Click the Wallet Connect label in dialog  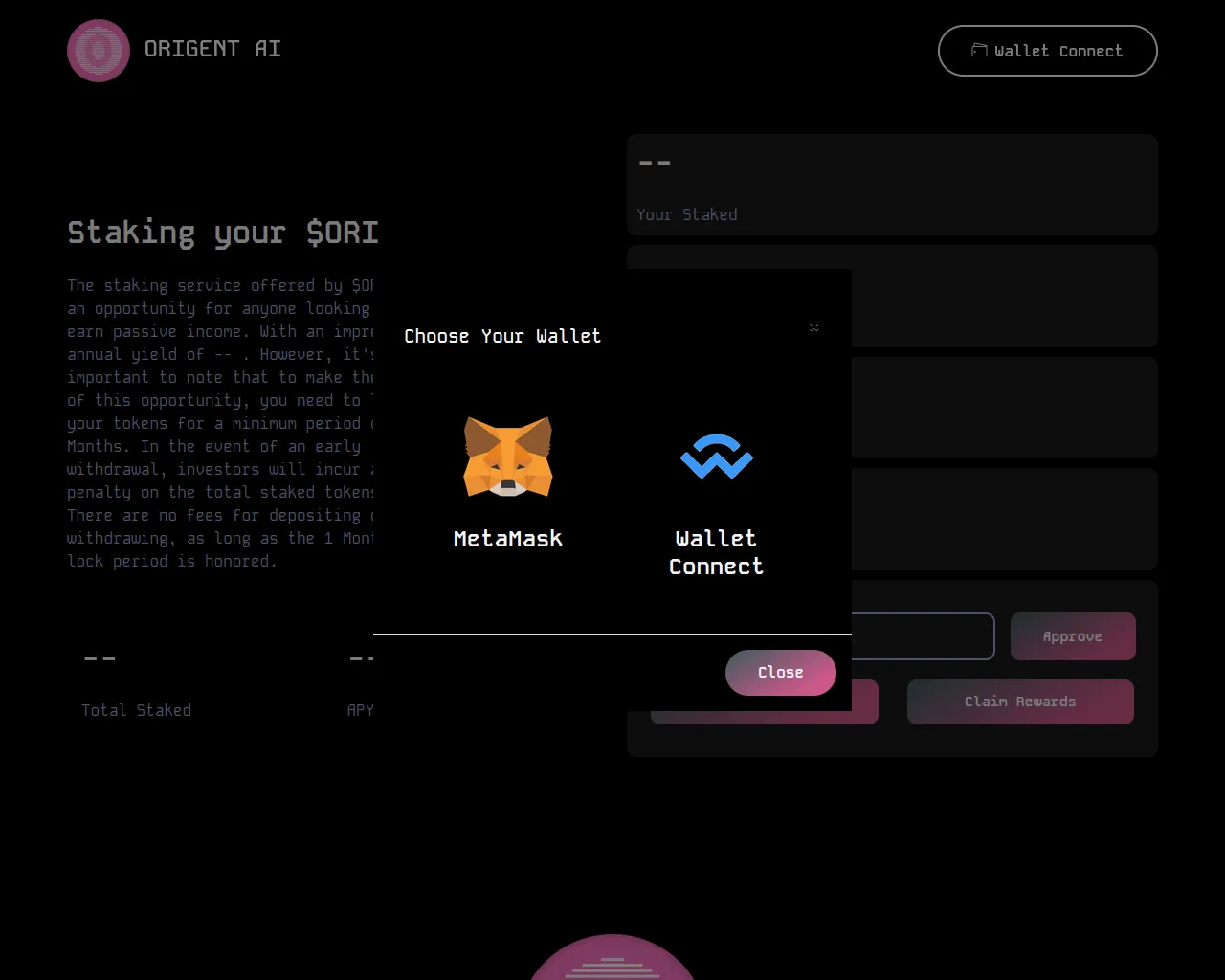pyautogui.click(x=716, y=552)
